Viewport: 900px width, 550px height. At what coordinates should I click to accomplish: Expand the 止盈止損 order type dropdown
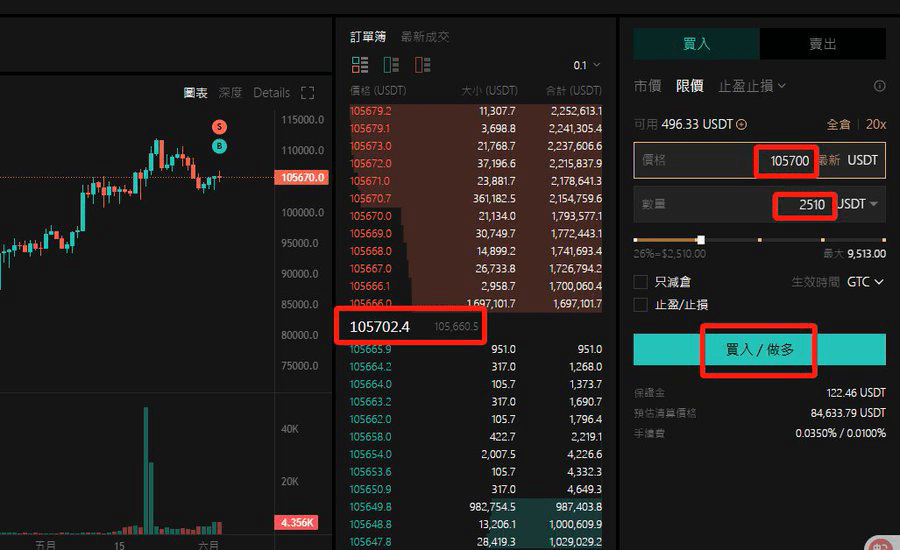pyautogui.click(x=752, y=86)
